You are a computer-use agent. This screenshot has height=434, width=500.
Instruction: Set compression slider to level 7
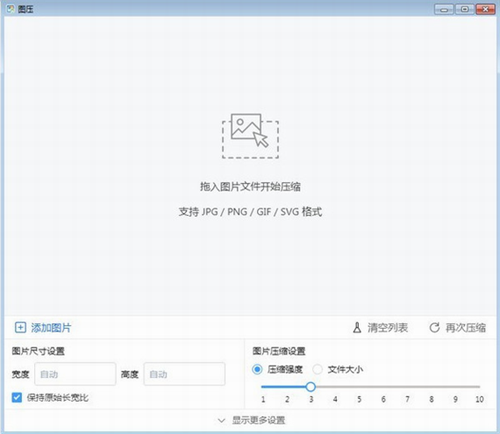(x=407, y=387)
